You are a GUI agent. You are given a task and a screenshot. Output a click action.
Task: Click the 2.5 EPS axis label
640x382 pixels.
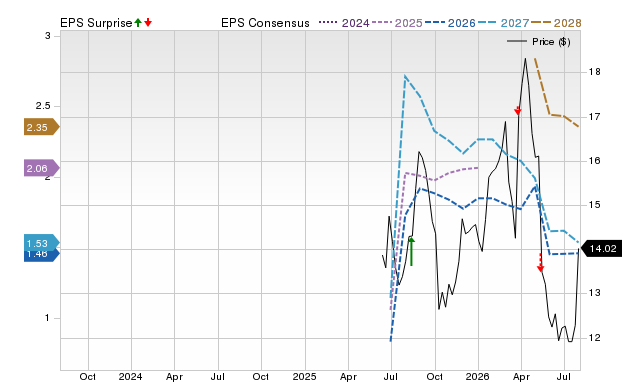pos(43,106)
